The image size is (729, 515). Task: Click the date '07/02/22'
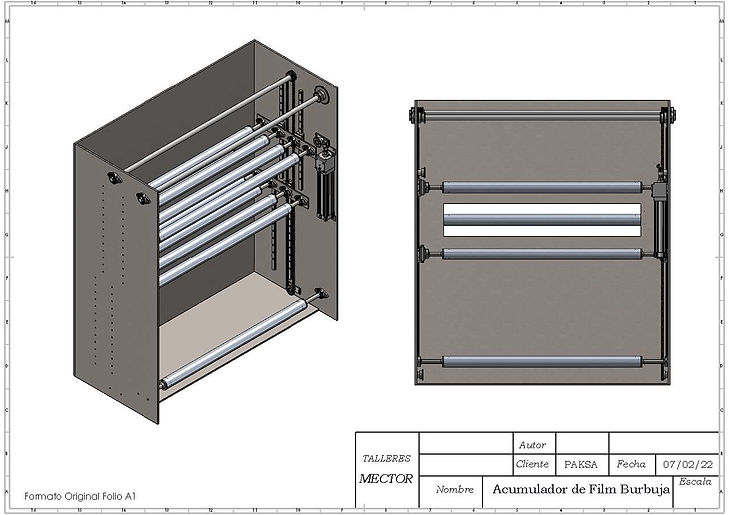pyautogui.click(x=688, y=464)
